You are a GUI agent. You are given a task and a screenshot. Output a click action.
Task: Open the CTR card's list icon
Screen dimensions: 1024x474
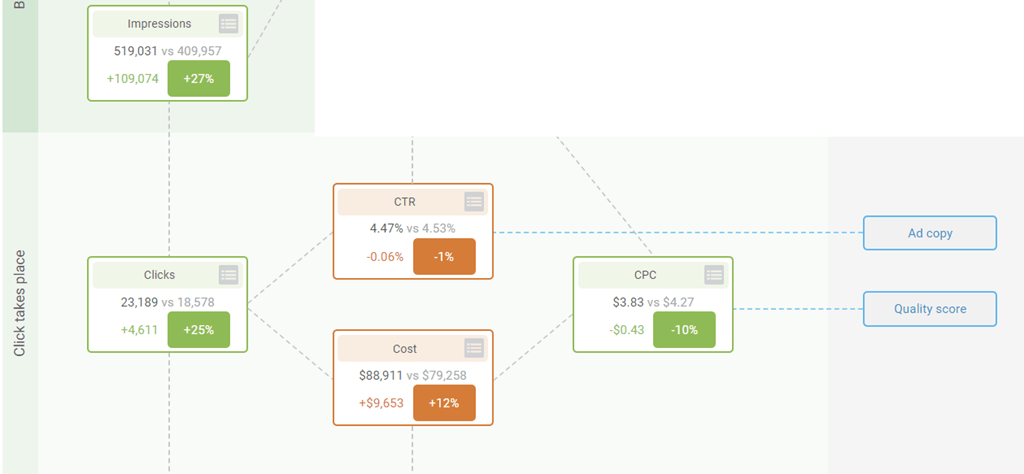coord(474,201)
